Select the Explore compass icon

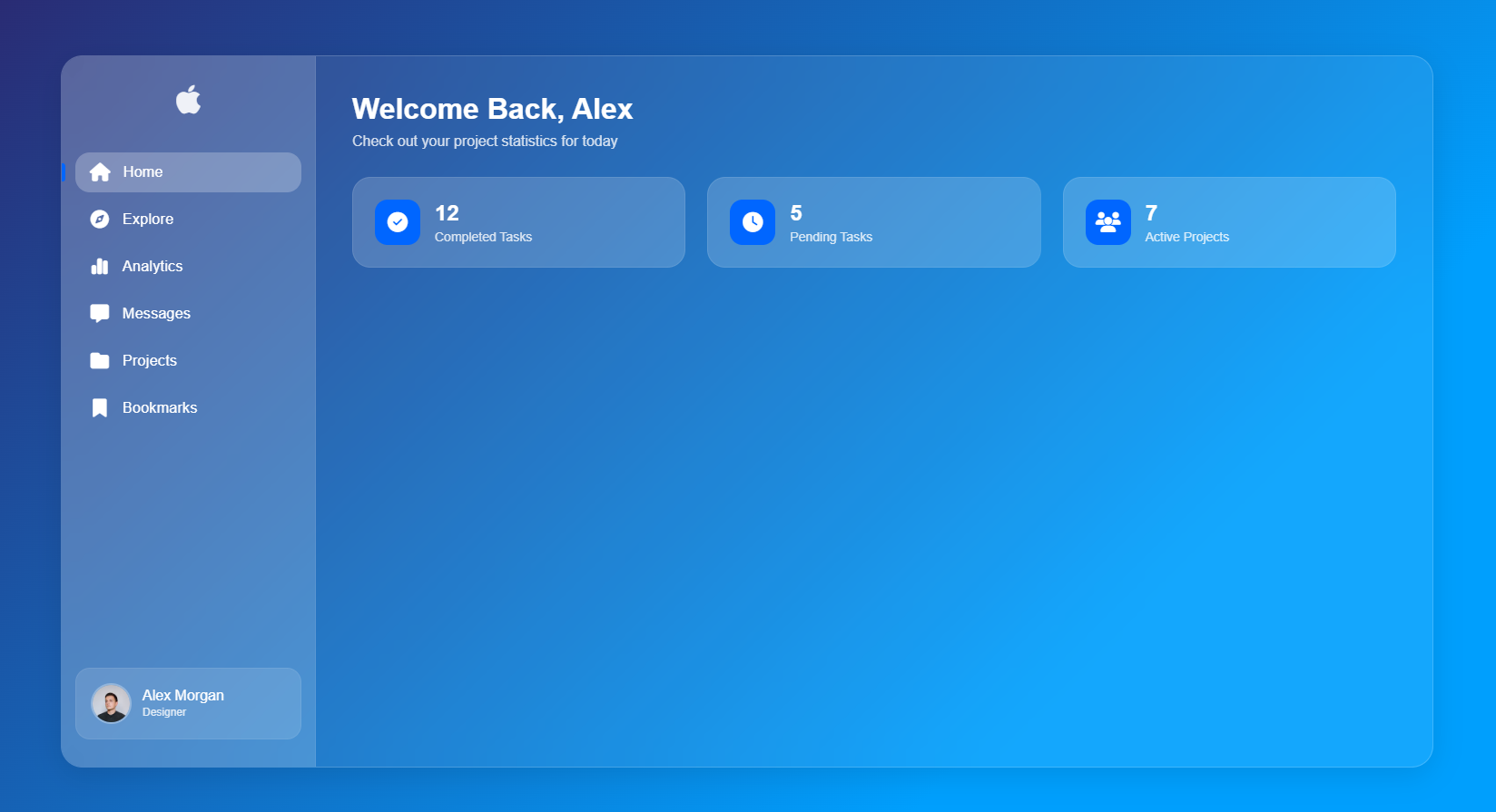point(100,220)
